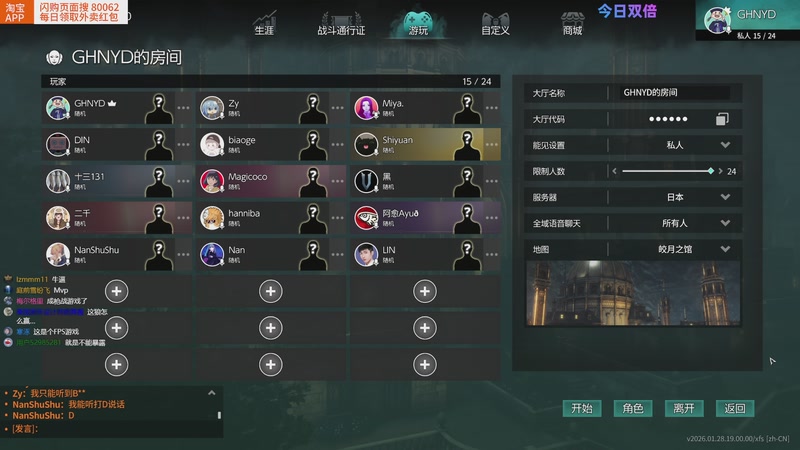Click the plus icon in the first empty slot

[x=116, y=291]
